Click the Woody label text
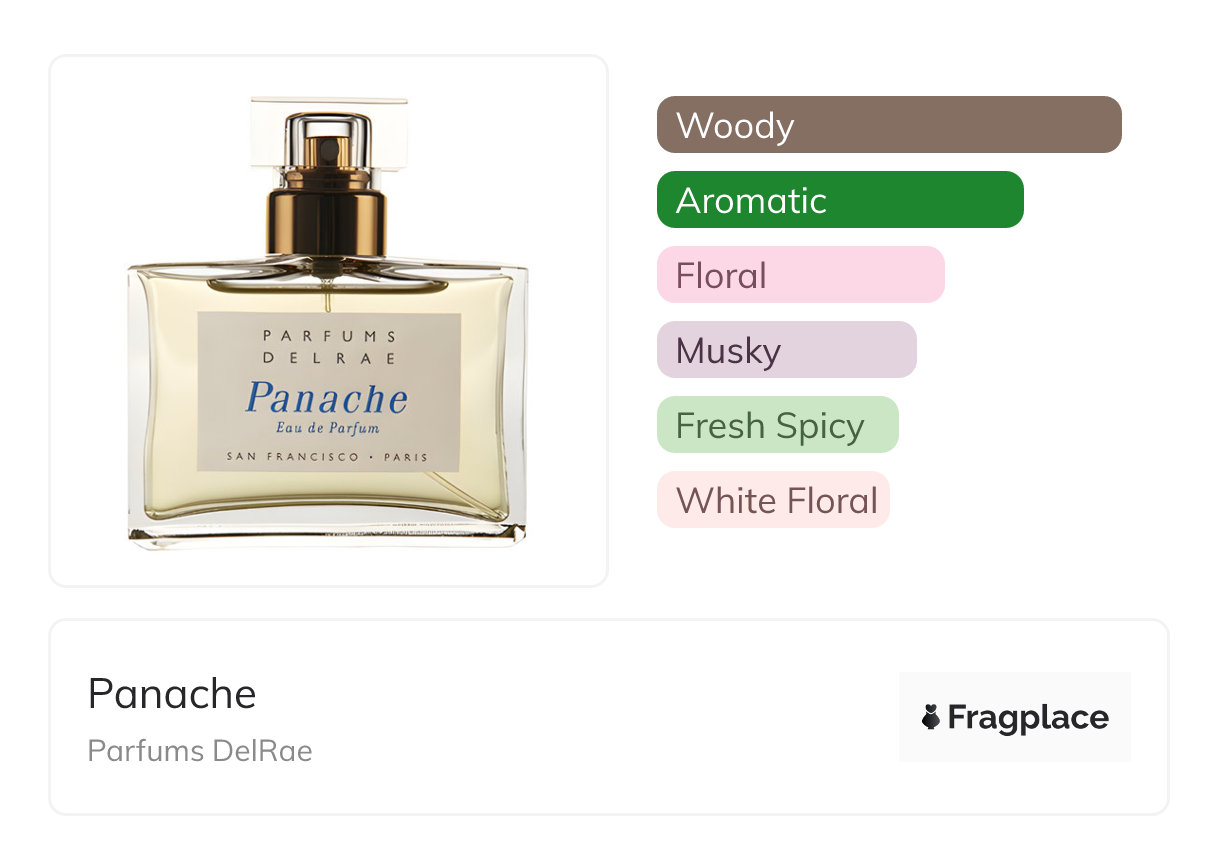 point(735,126)
